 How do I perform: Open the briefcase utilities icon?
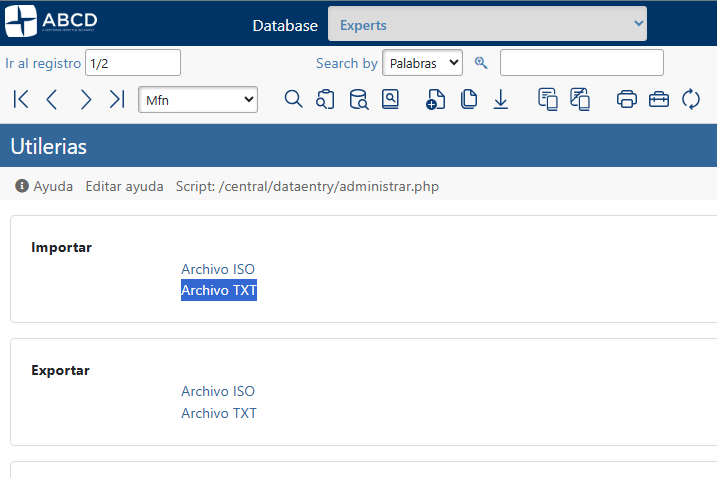pos(659,99)
